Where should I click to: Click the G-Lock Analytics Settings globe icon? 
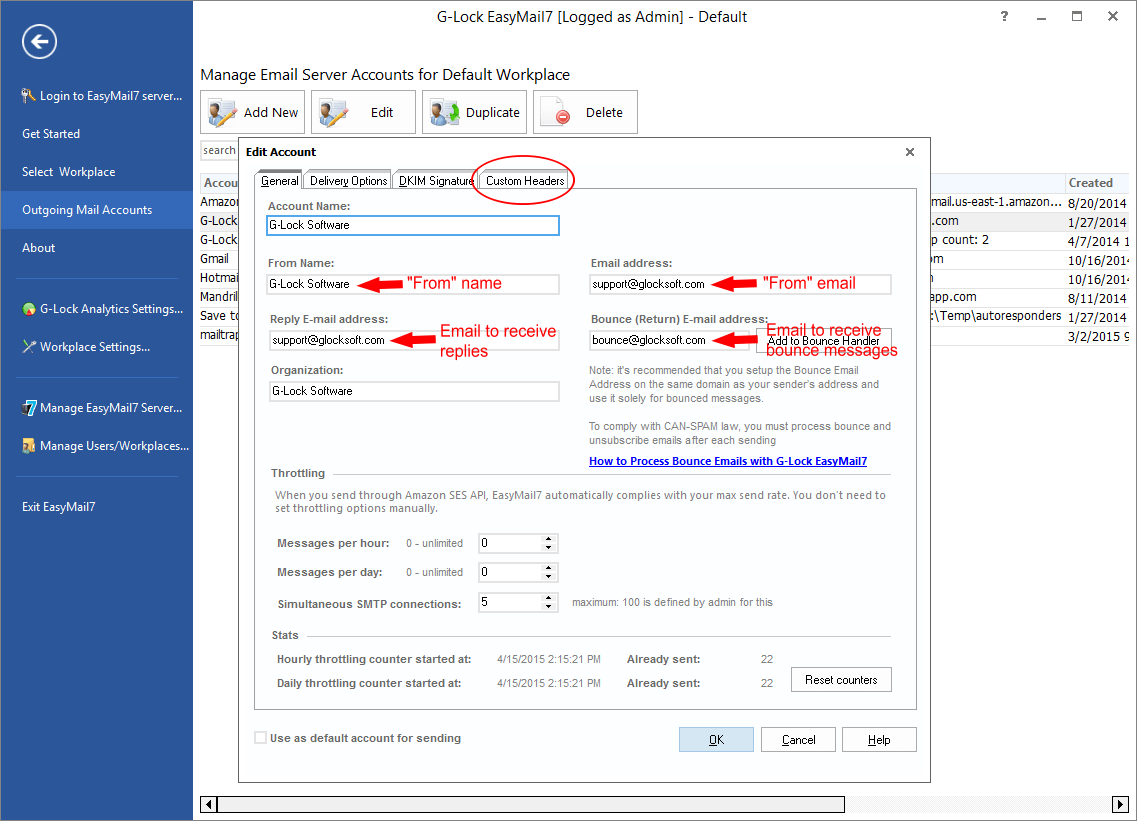29,309
